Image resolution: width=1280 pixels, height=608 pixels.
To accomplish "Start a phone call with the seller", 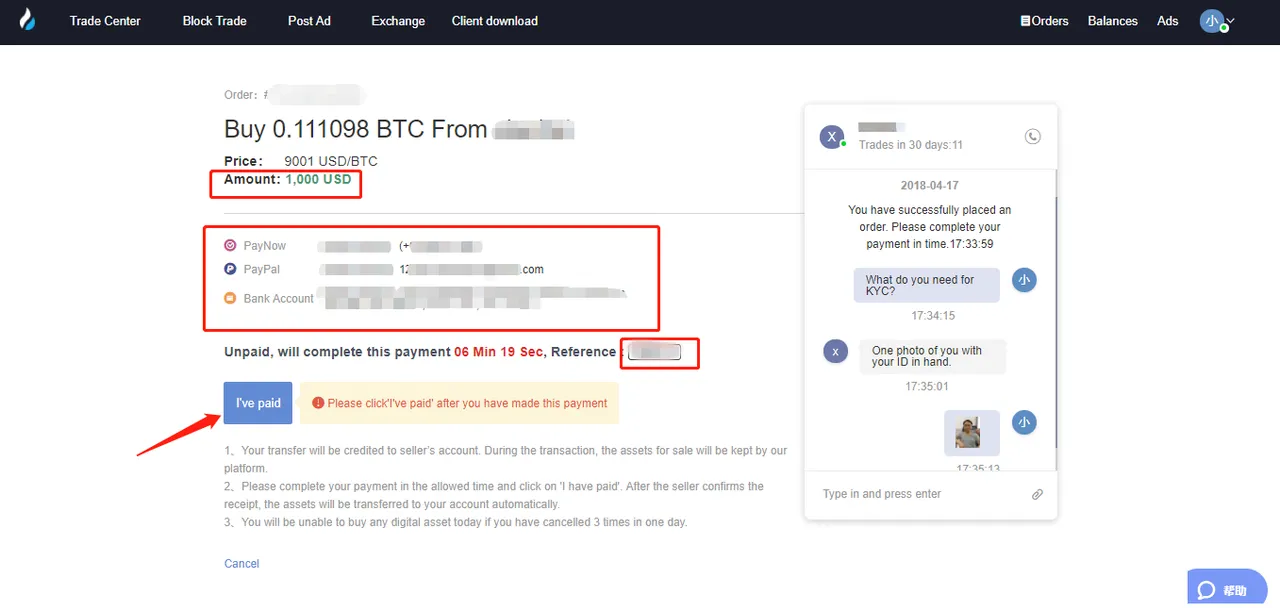I will 1033,137.
